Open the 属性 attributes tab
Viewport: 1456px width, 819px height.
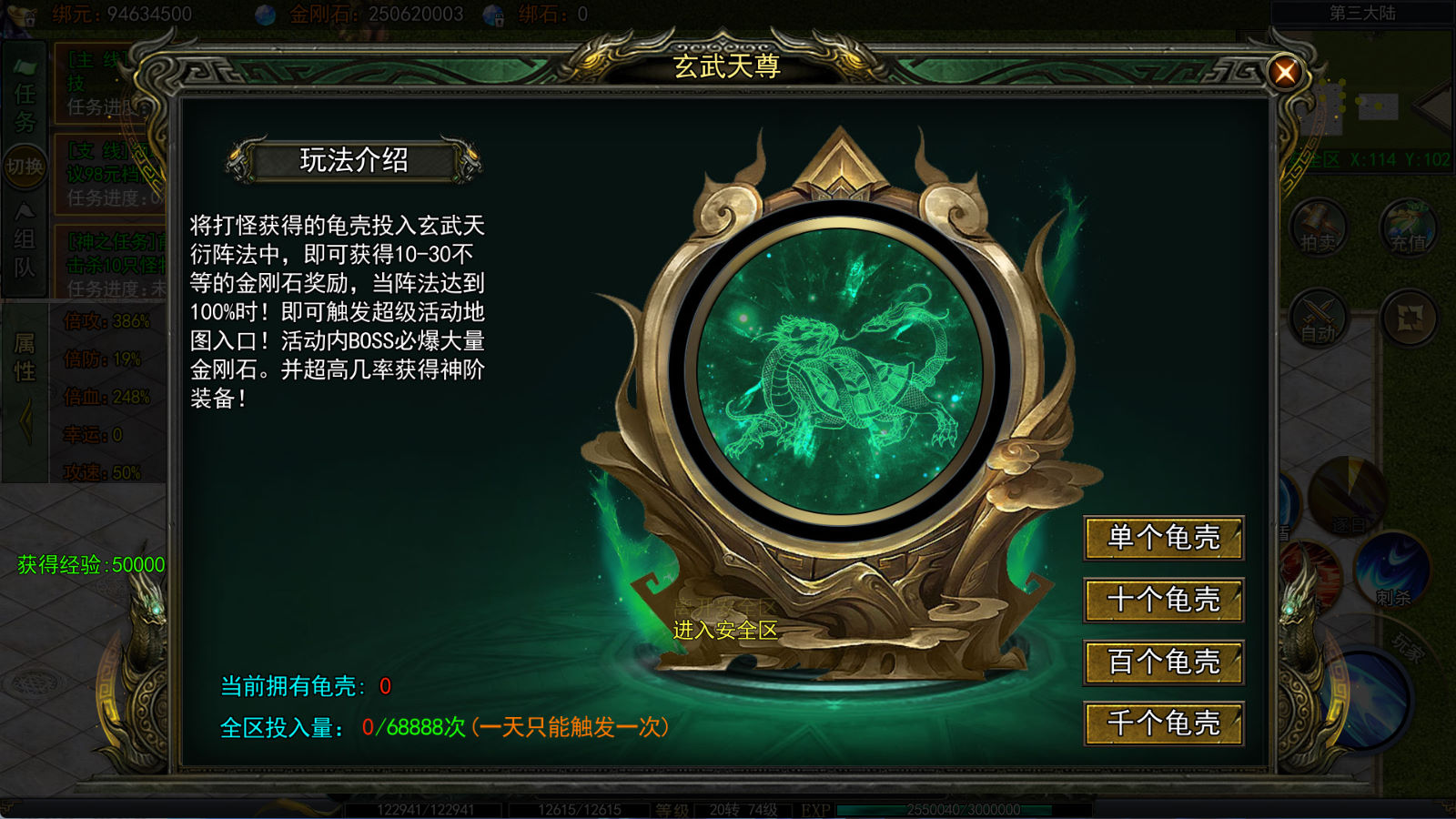25,358
